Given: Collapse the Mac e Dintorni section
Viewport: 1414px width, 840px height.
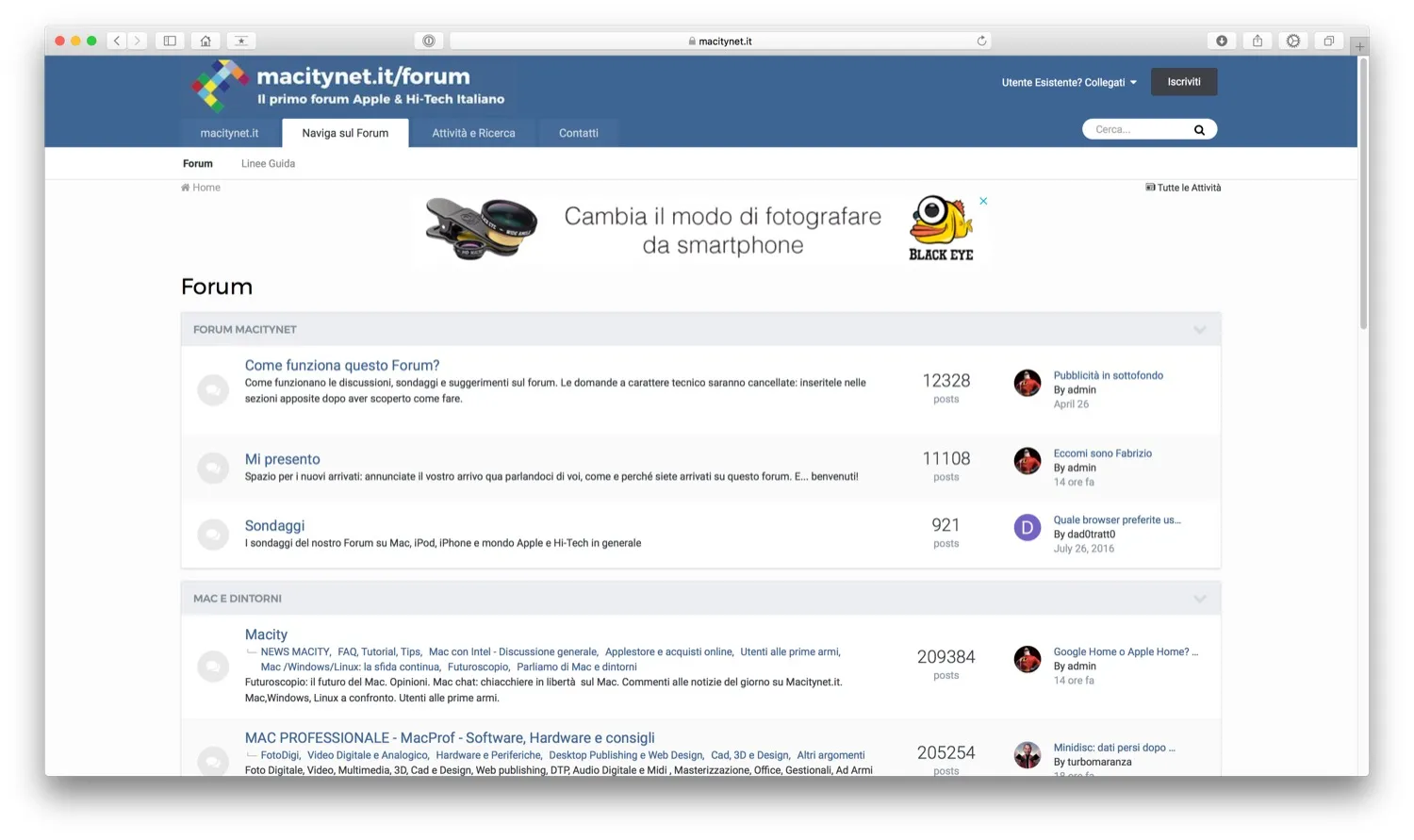Looking at the screenshot, I should pos(1200,599).
